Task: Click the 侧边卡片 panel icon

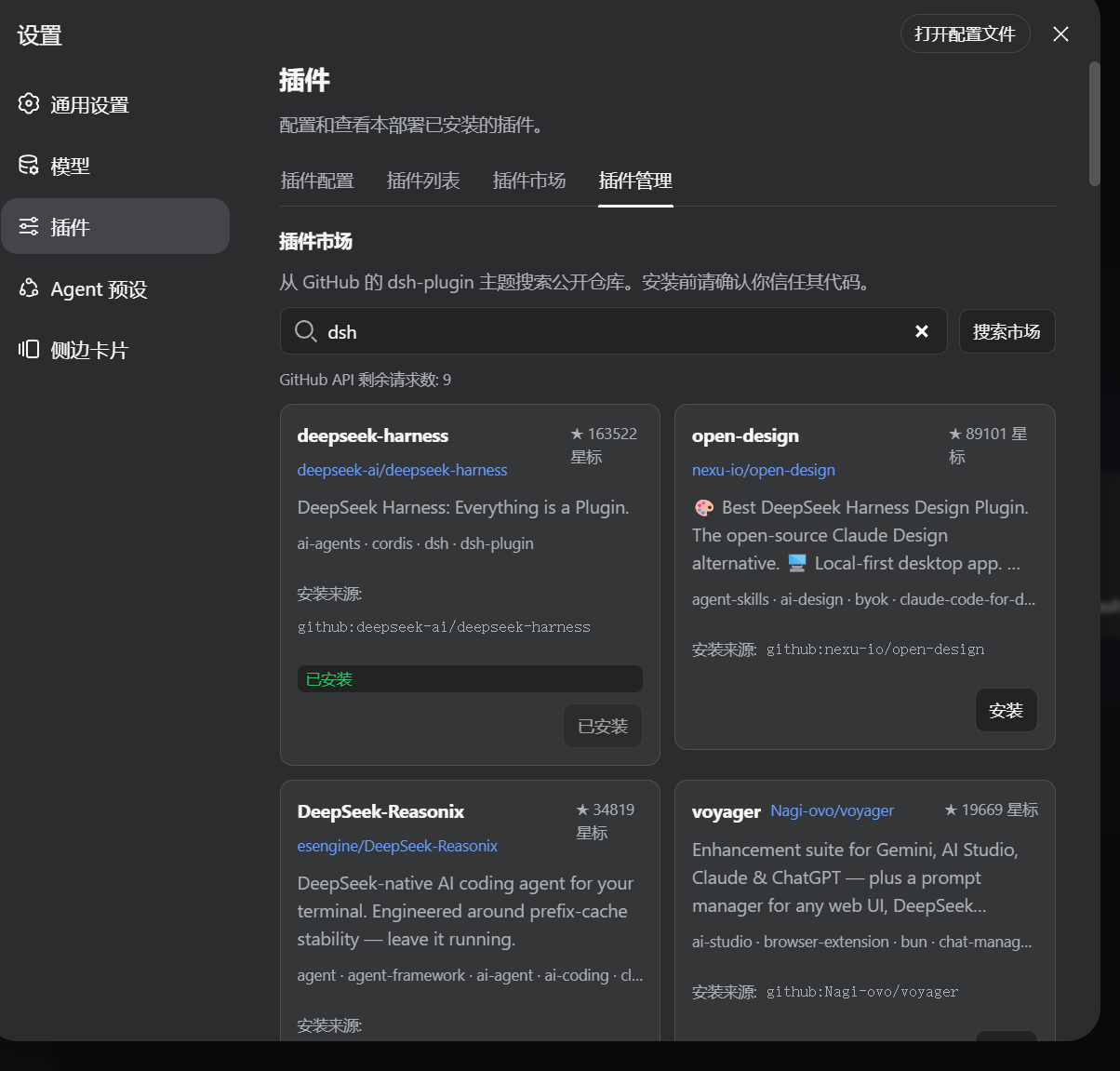Action: point(29,349)
